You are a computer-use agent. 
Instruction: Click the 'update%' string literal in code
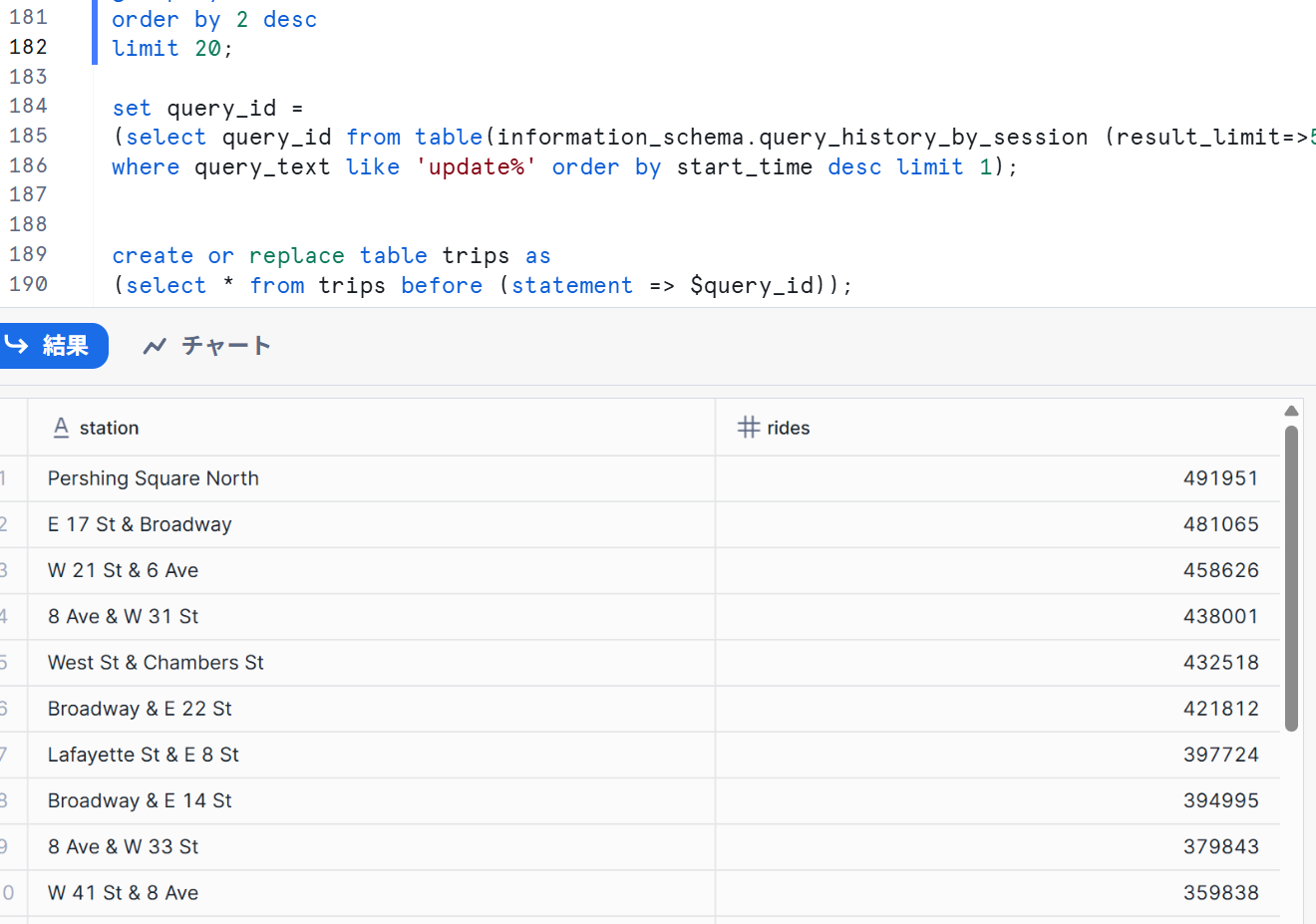[x=477, y=166]
